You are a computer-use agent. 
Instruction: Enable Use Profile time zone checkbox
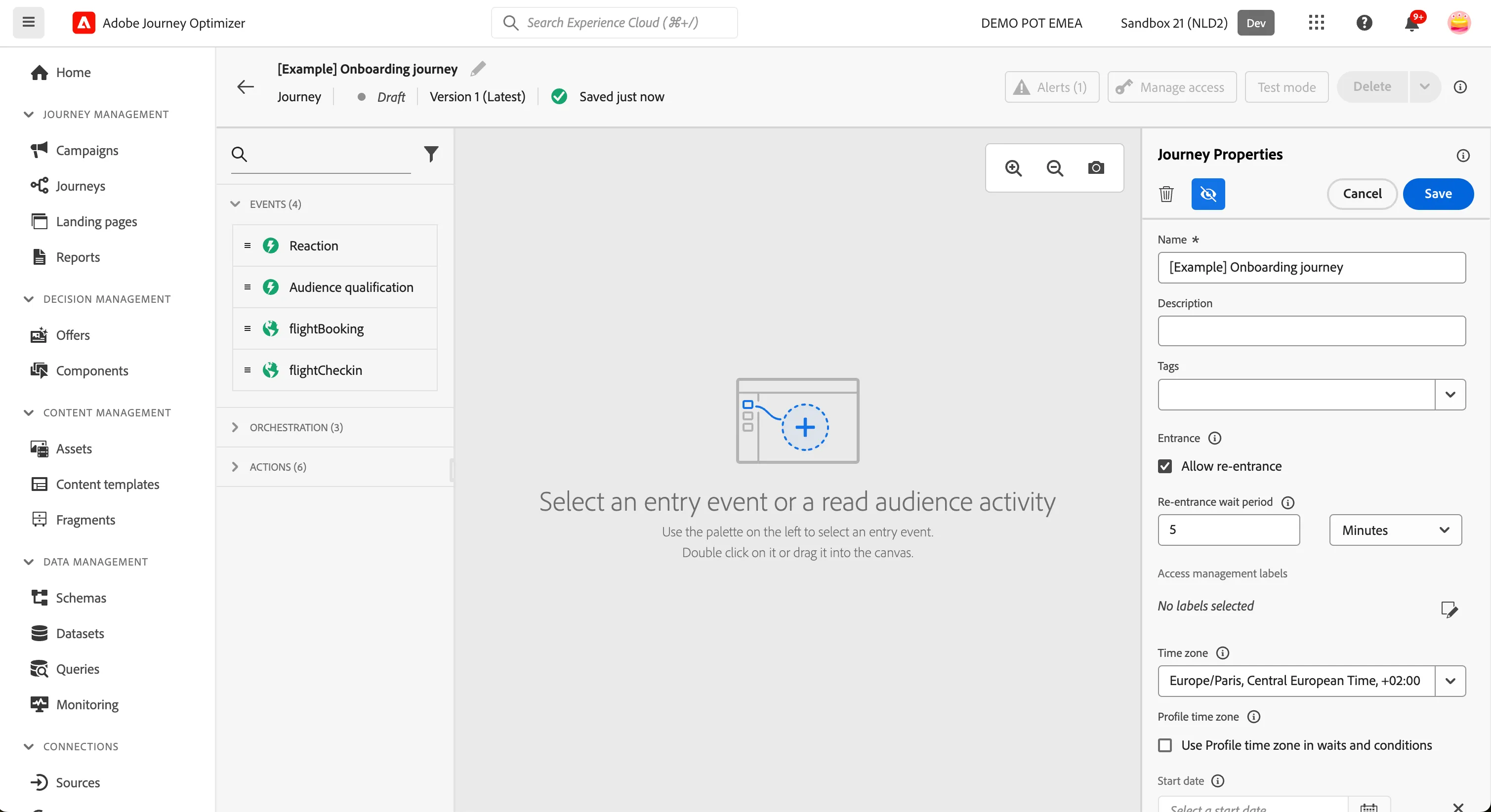pyautogui.click(x=1164, y=745)
